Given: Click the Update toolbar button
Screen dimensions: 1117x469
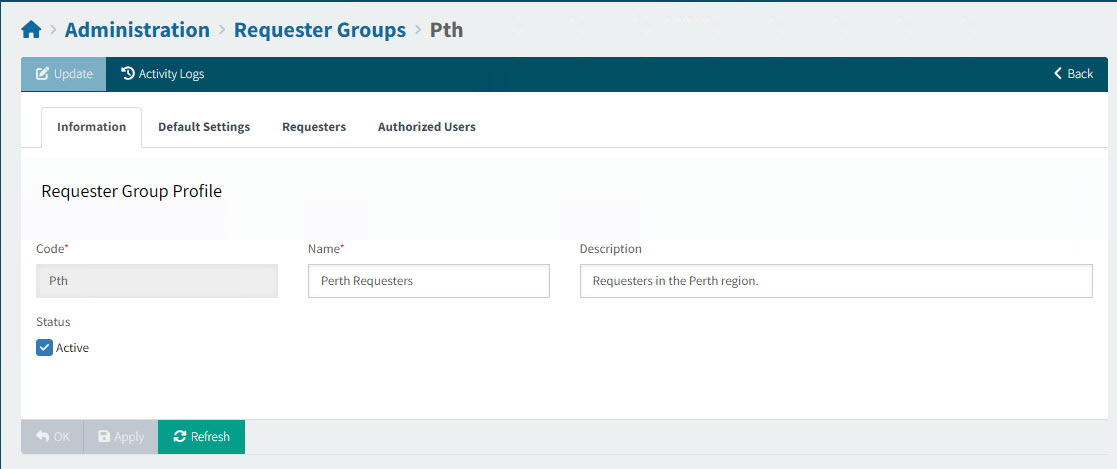Looking at the screenshot, I should pyautogui.click(x=63, y=74).
